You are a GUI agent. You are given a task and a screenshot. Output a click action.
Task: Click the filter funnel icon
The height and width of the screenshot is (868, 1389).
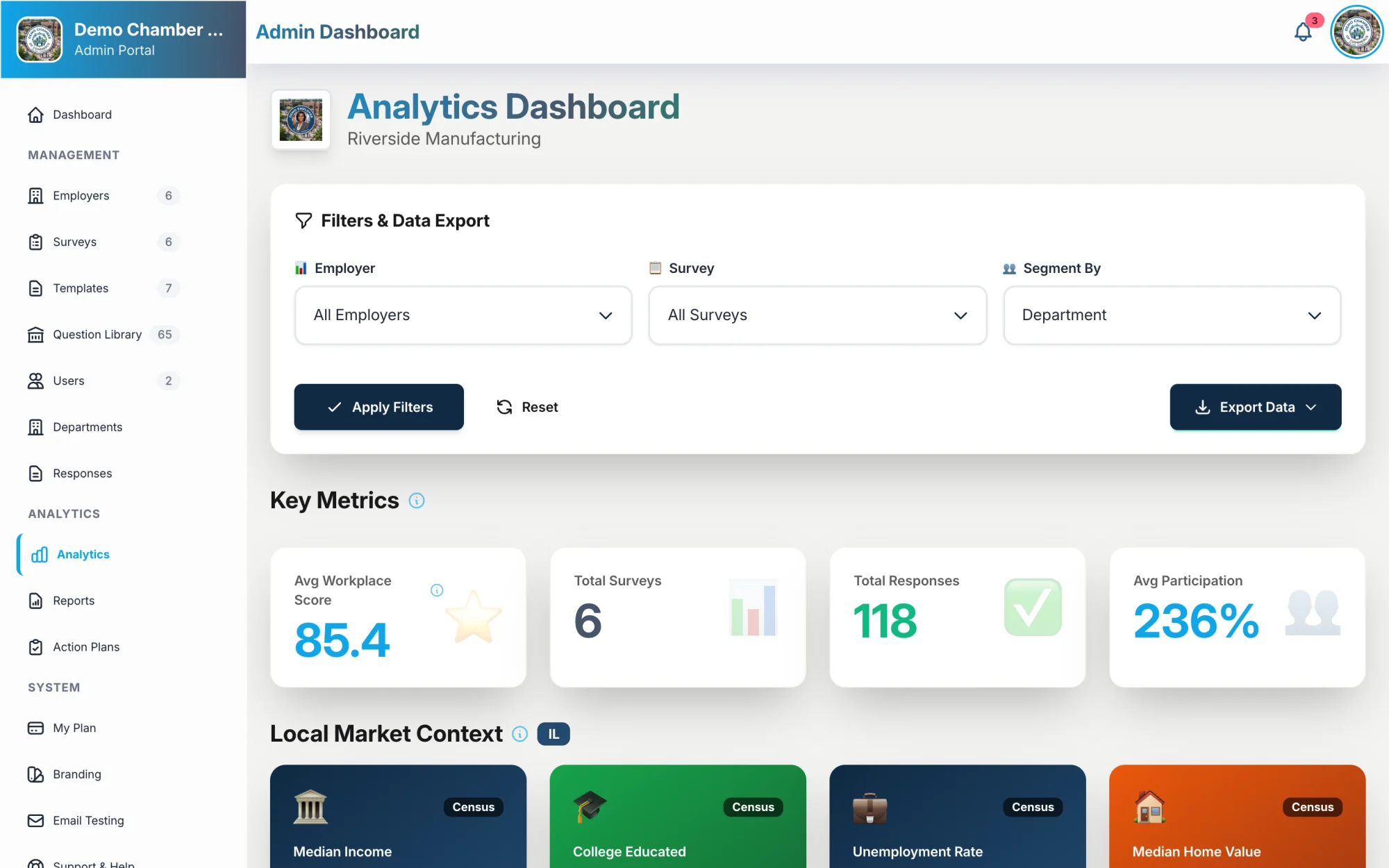click(x=303, y=221)
